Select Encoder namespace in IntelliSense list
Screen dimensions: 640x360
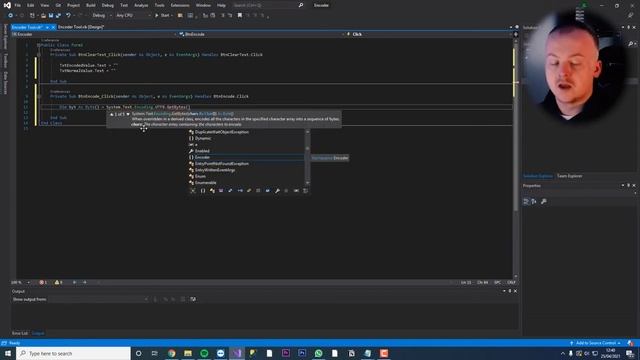point(246,157)
